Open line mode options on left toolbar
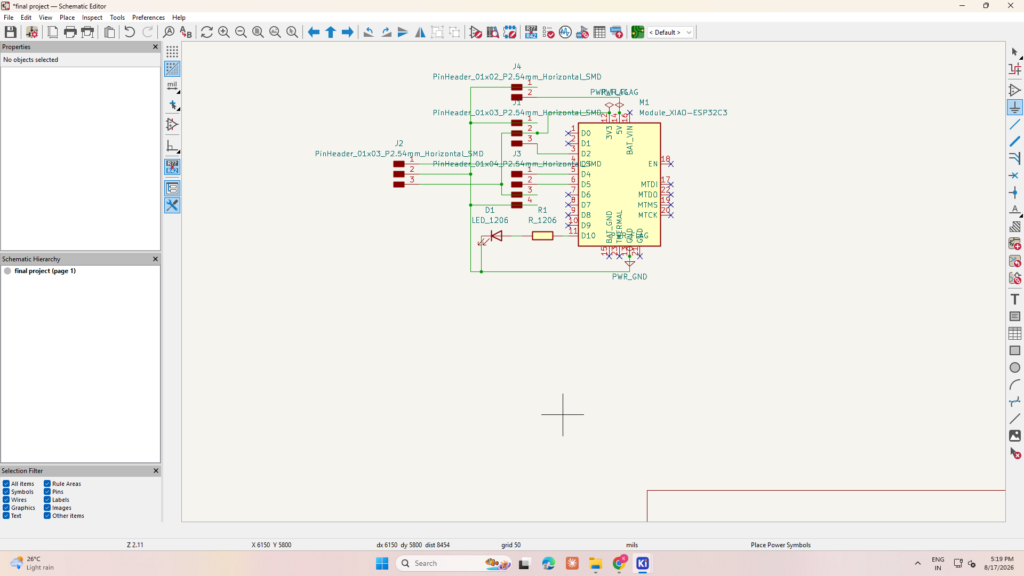The height and width of the screenshot is (576, 1024). 172,146
